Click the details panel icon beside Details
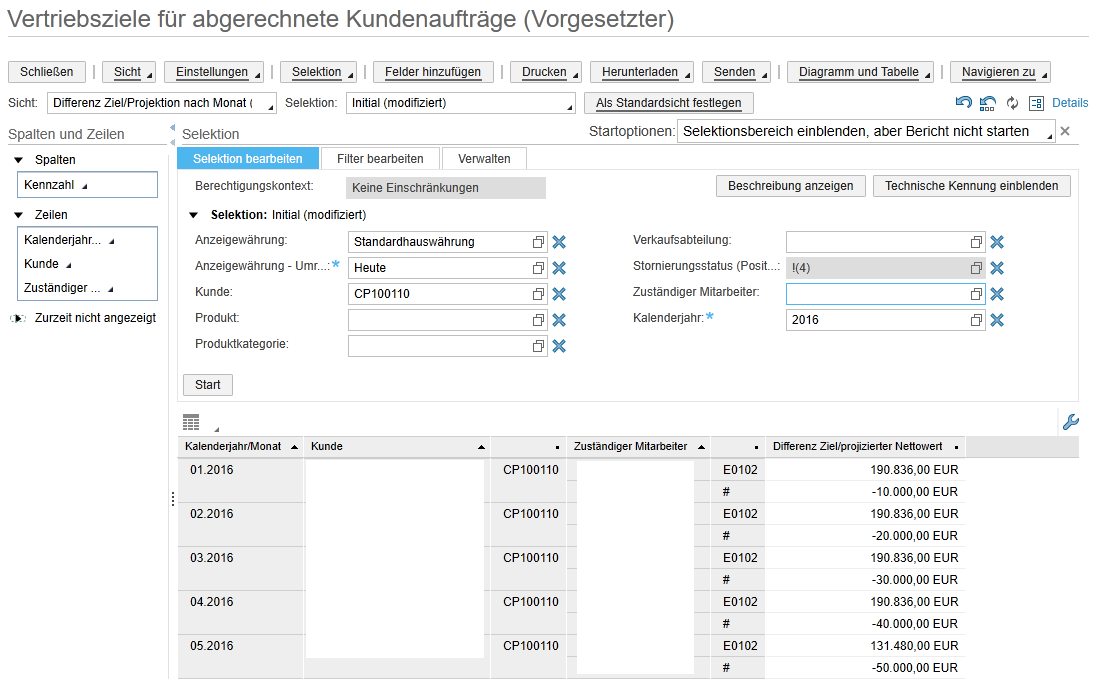This screenshot has width=1096, height=679. (x=1037, y=103)
